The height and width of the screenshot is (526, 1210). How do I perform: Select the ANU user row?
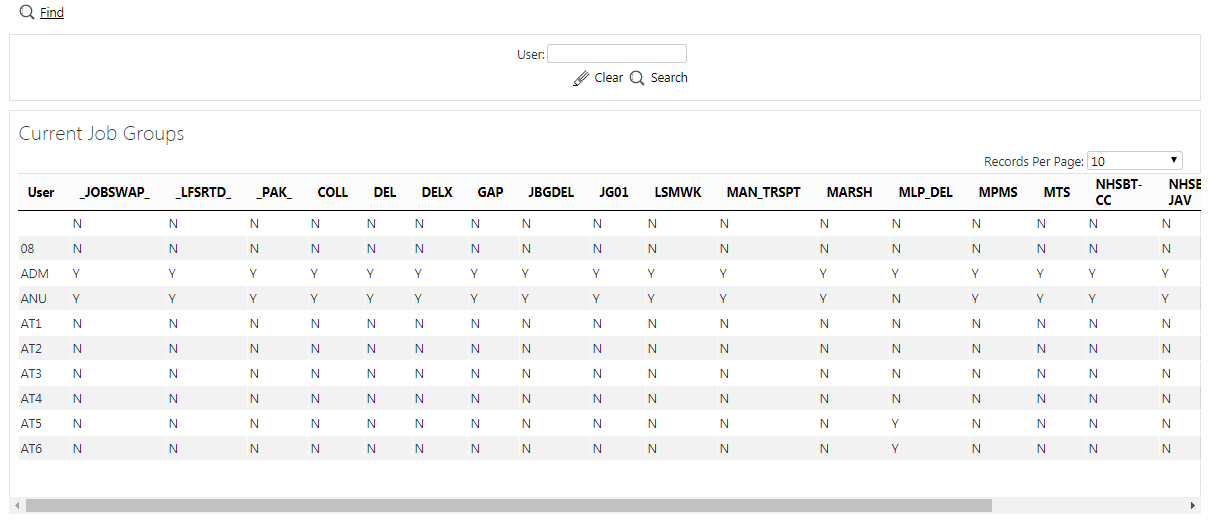pos(604,298)
